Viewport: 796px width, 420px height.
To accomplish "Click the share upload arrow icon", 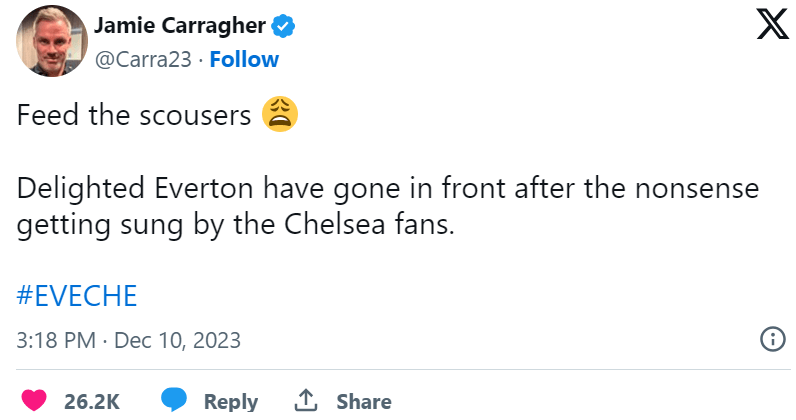I will (x=306, y=401).
